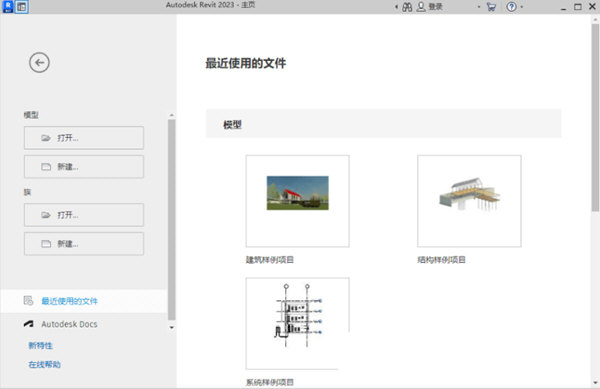Toggle the home view panel icon

point(22,7)
